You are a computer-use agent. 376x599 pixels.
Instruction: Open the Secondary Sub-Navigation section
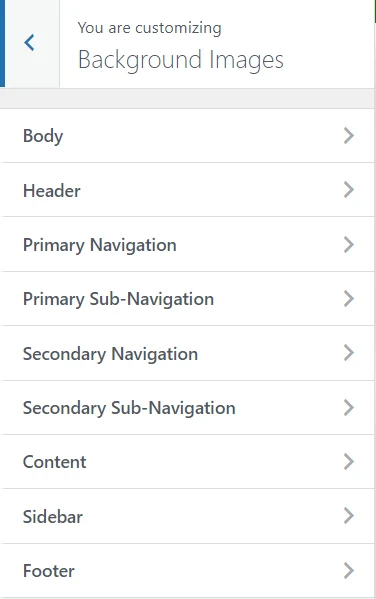coord(187,408)
